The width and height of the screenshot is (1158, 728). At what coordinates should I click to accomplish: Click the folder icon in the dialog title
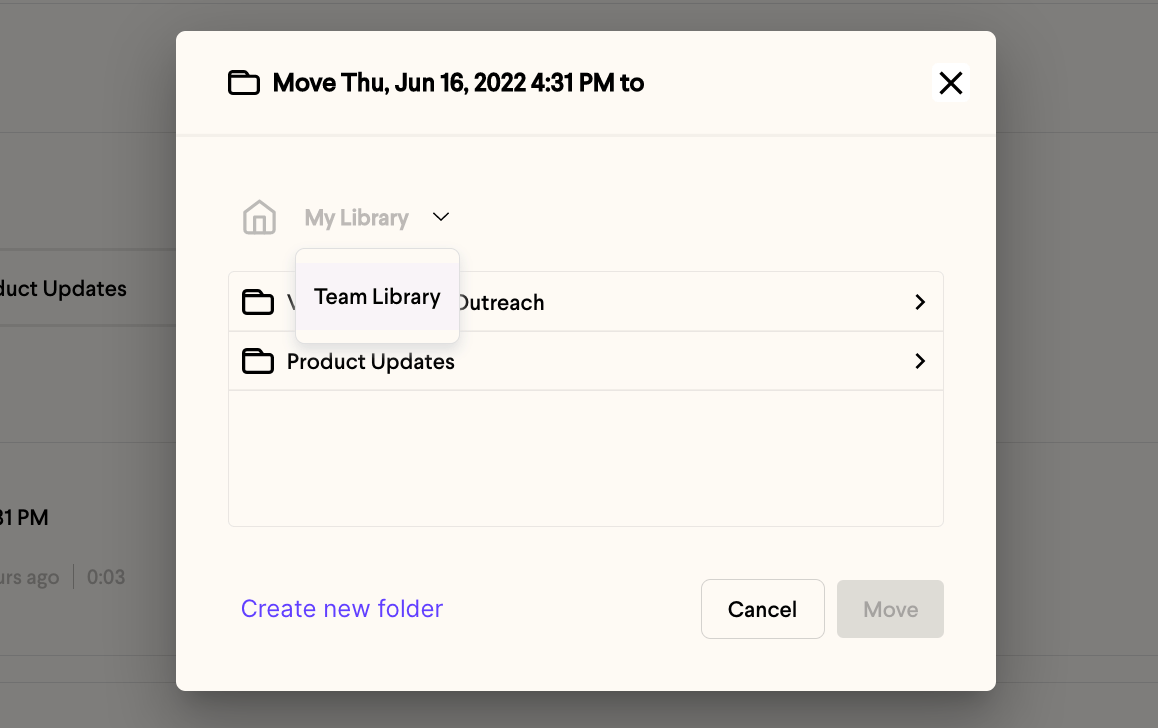[244, 83]
